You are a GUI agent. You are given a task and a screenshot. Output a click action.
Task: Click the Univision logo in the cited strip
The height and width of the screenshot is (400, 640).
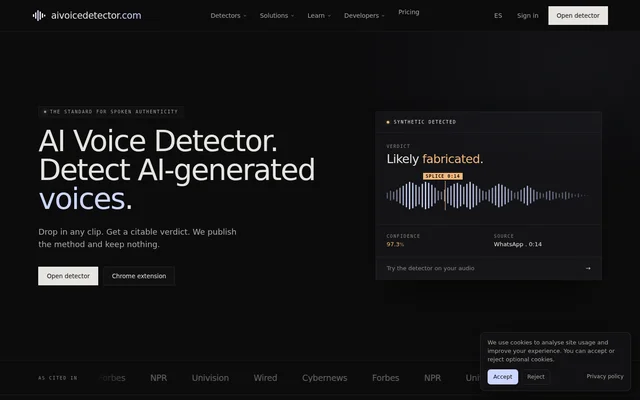tap(210, 378)
